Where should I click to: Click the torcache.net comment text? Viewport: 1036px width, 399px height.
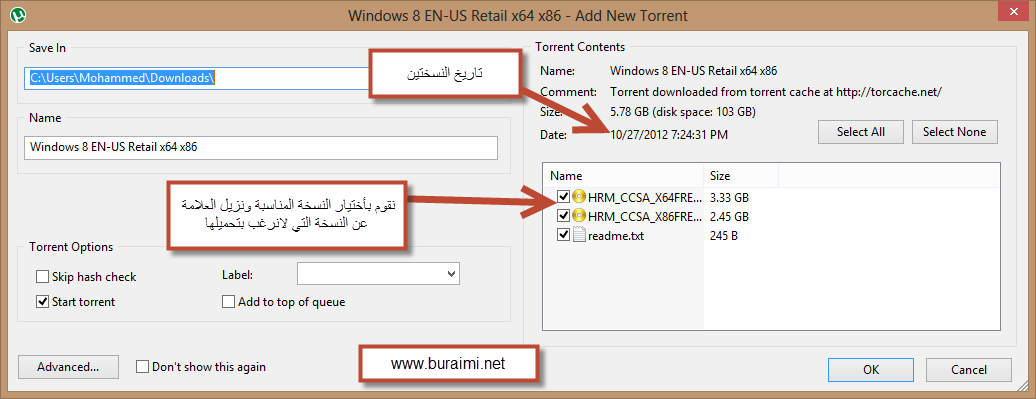tap(775, 92)
